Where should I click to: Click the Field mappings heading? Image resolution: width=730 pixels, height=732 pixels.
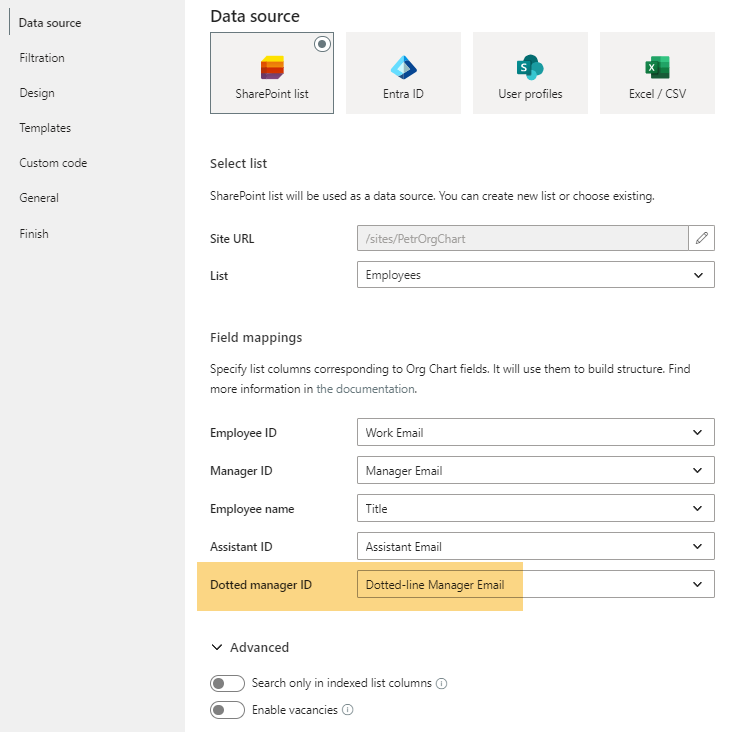[x=256, y=338]
